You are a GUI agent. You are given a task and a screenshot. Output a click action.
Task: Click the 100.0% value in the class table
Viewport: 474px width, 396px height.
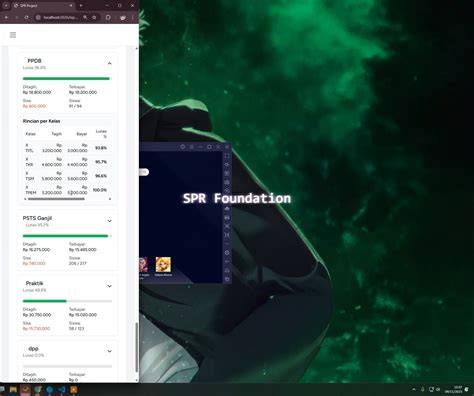tap(100, 190)
